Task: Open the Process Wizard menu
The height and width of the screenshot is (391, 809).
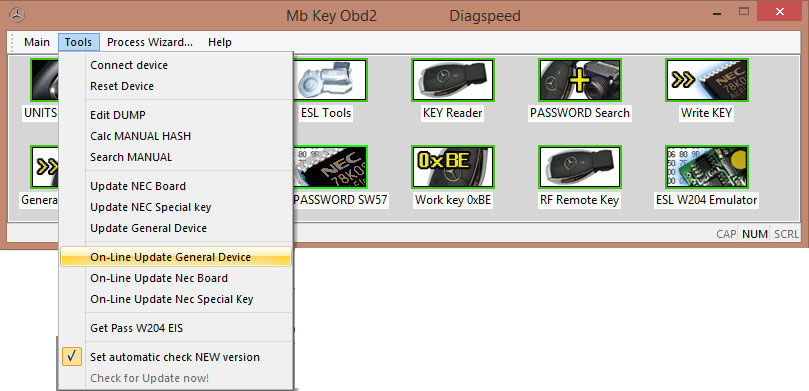Action: tap(150, 42)
